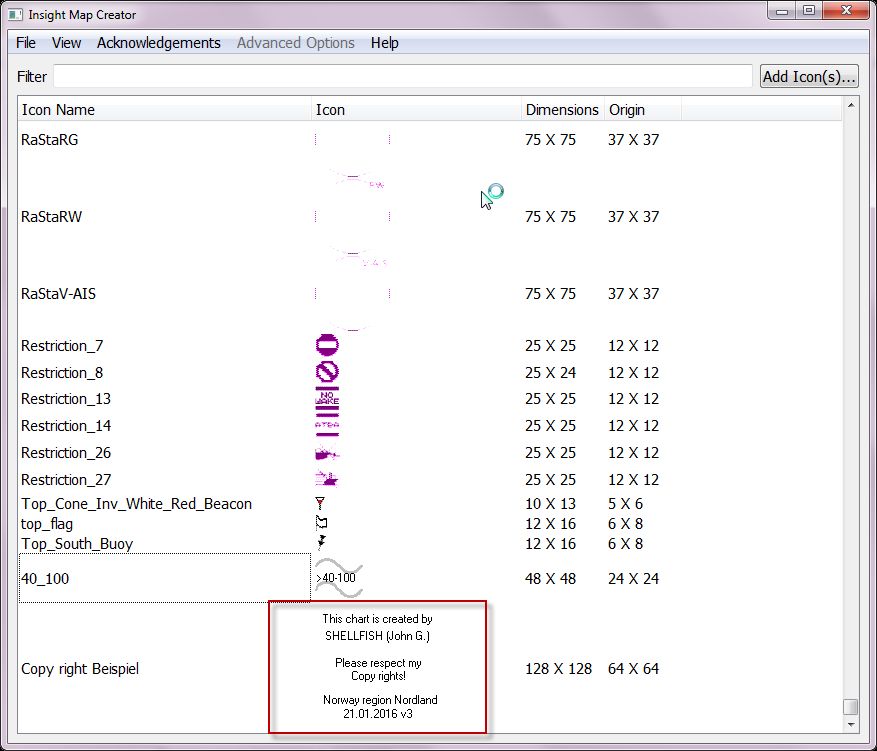The height and width of the screenshot is (751, 877).
Task: Open the View menu
Action: click(66, 43)
